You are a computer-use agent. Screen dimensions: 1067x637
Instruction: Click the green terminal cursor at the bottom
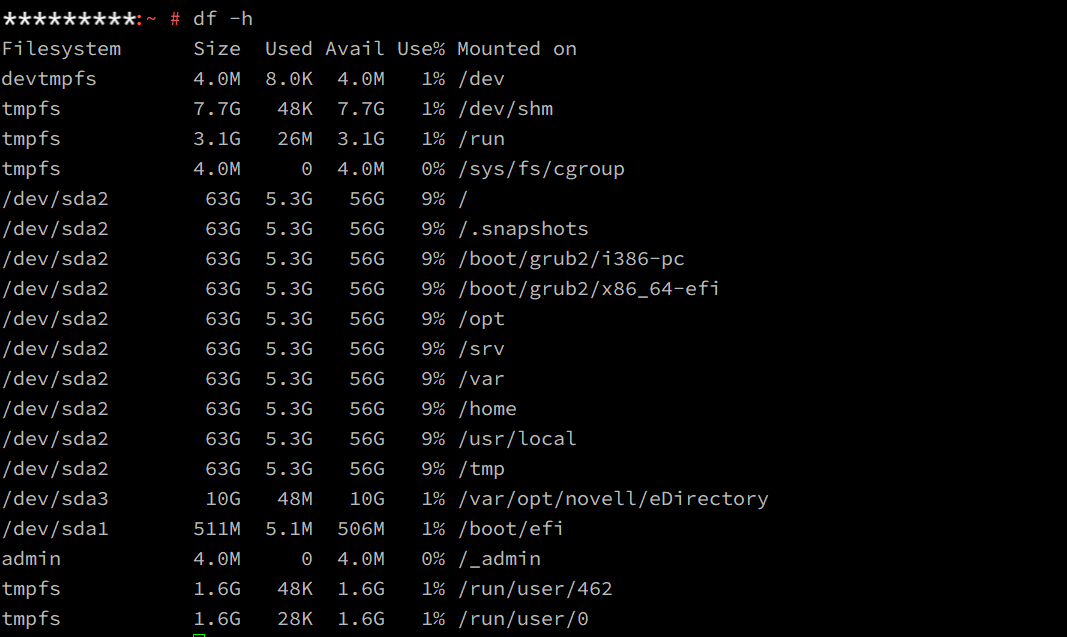(x=199, y=633)
